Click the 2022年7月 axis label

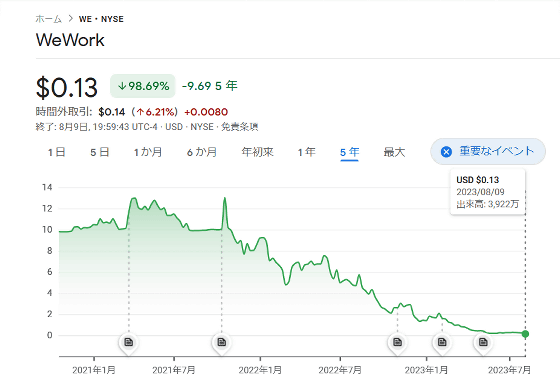click(x=340, y=370)
